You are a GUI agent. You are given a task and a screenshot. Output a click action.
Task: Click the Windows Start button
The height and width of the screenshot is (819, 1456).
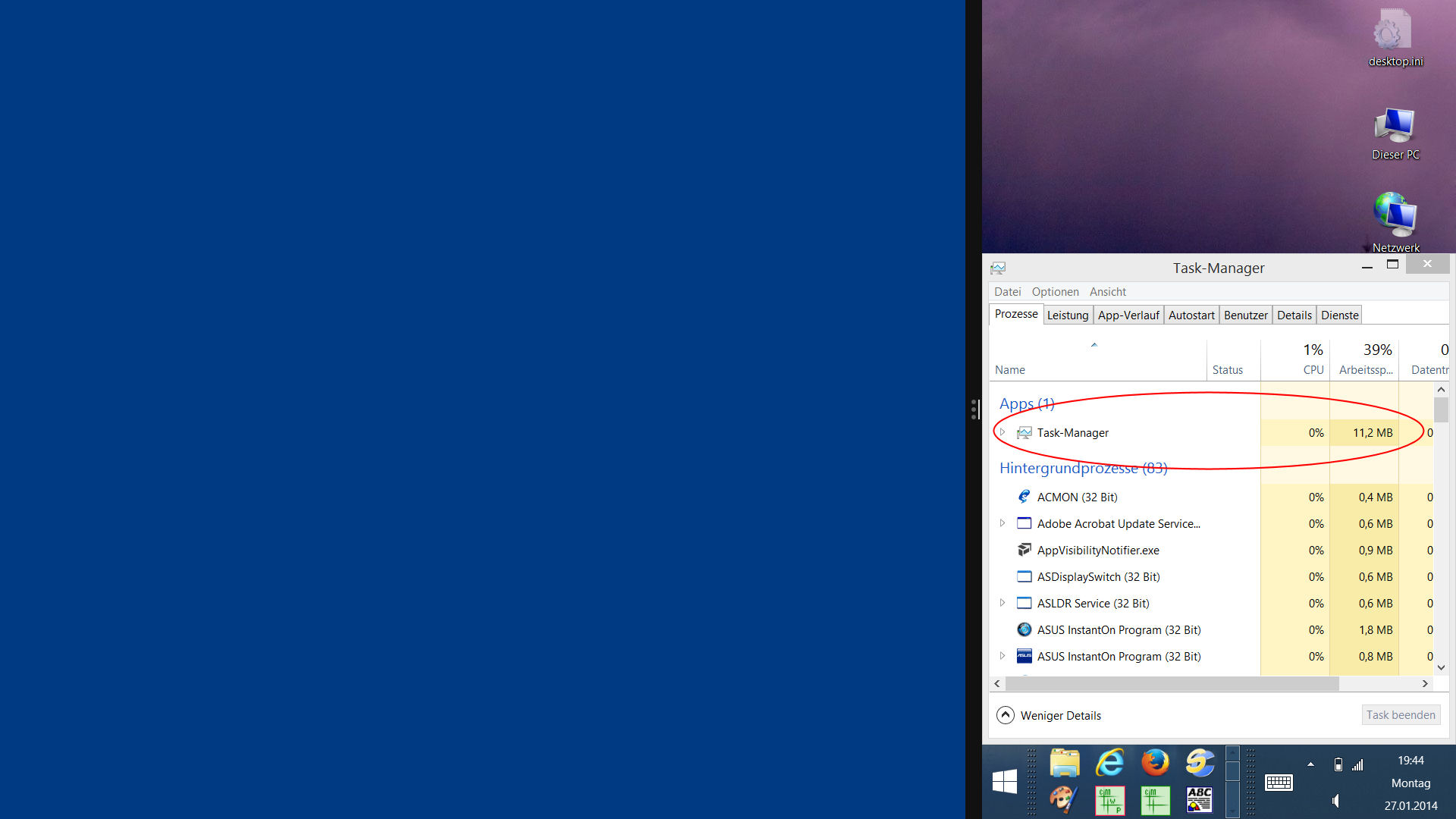click(x=1005, y=781)
